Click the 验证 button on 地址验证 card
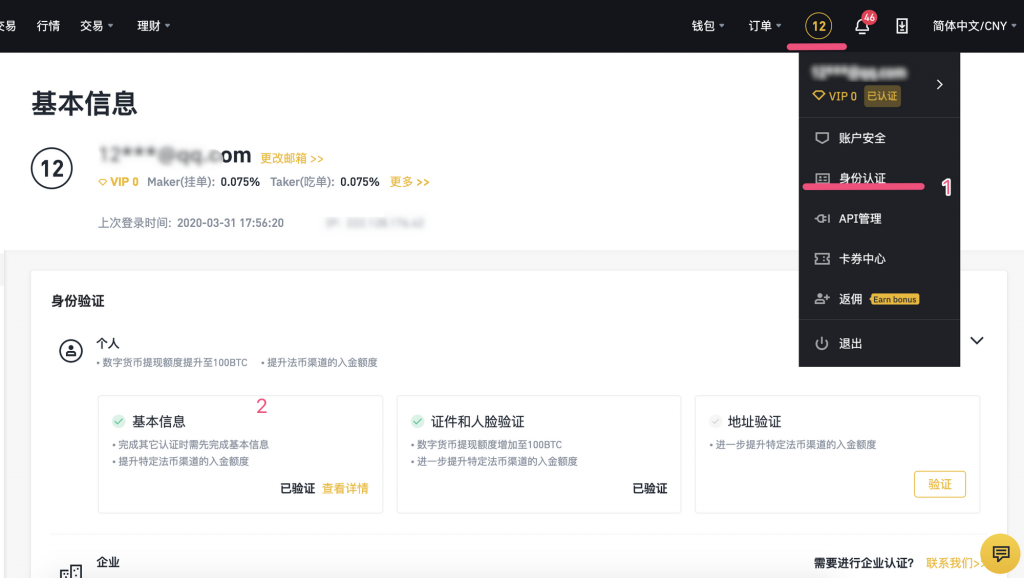This screenshot has width=1024, height=578. tap(939, 484)
